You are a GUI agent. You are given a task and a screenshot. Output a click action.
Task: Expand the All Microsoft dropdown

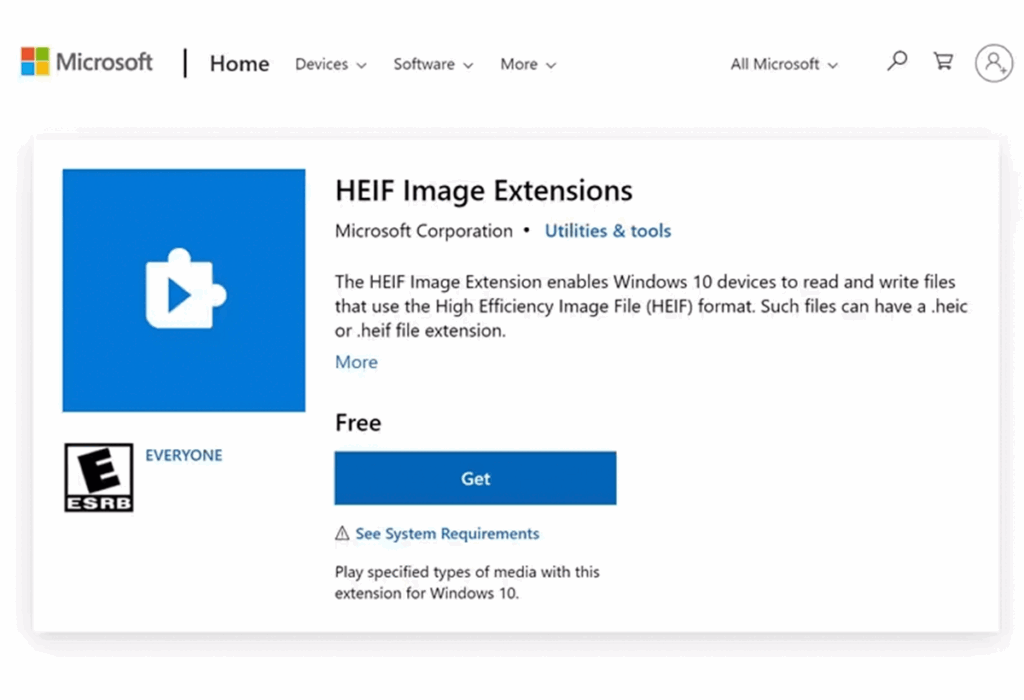[x=782, y=64]
